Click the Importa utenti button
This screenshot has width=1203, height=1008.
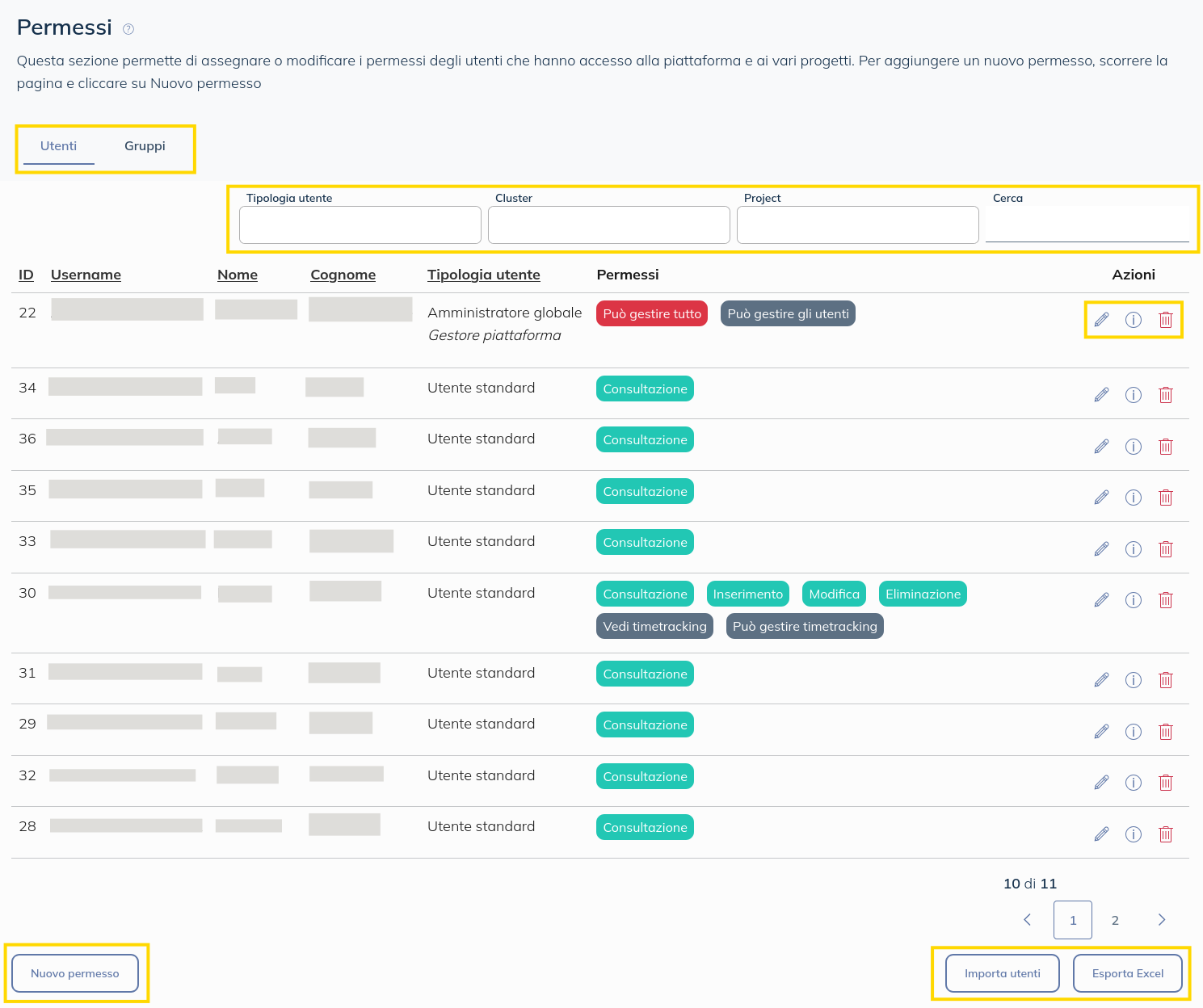[1002, 973]
